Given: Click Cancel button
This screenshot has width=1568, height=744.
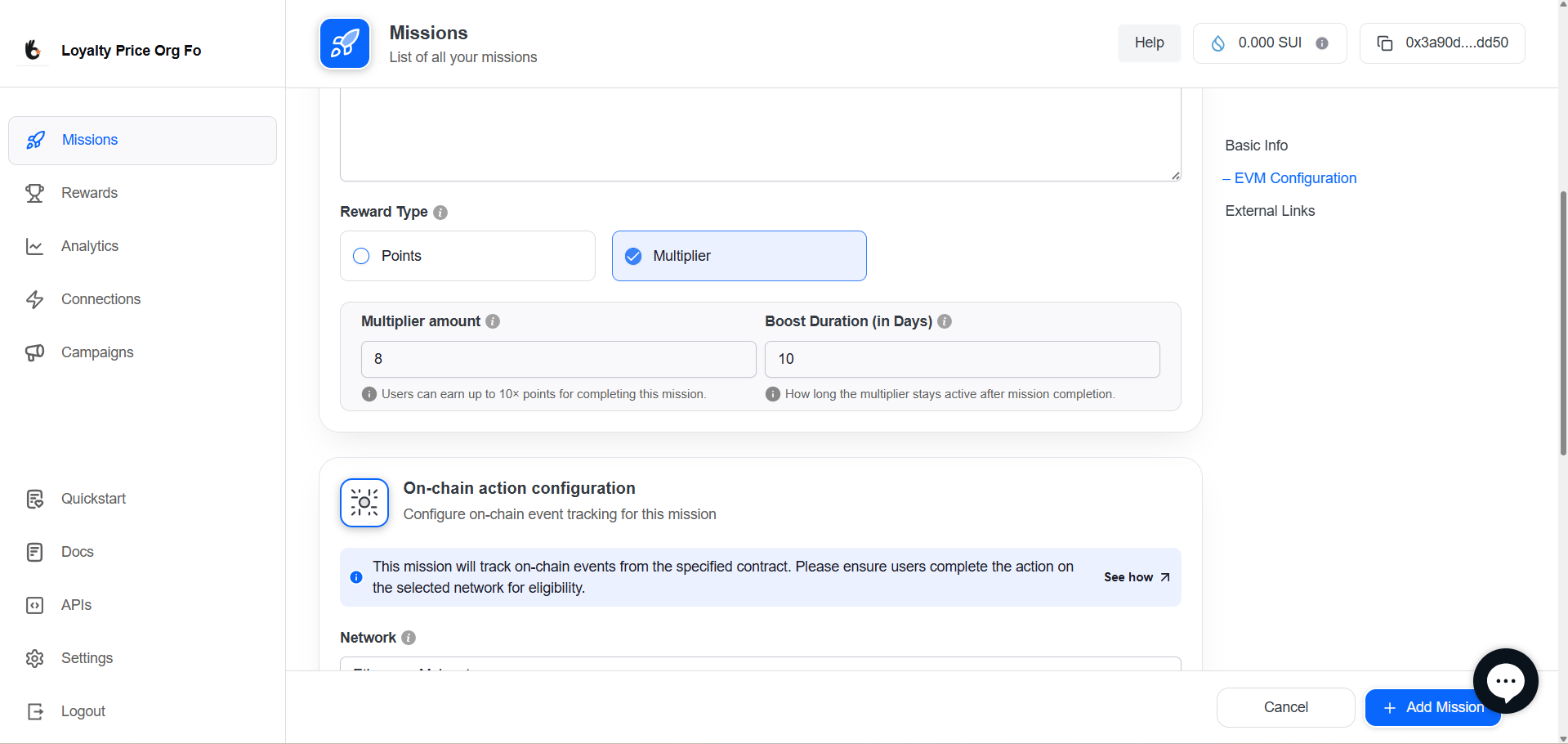Looking at the screenshot, I should [x=1286, y=707].
